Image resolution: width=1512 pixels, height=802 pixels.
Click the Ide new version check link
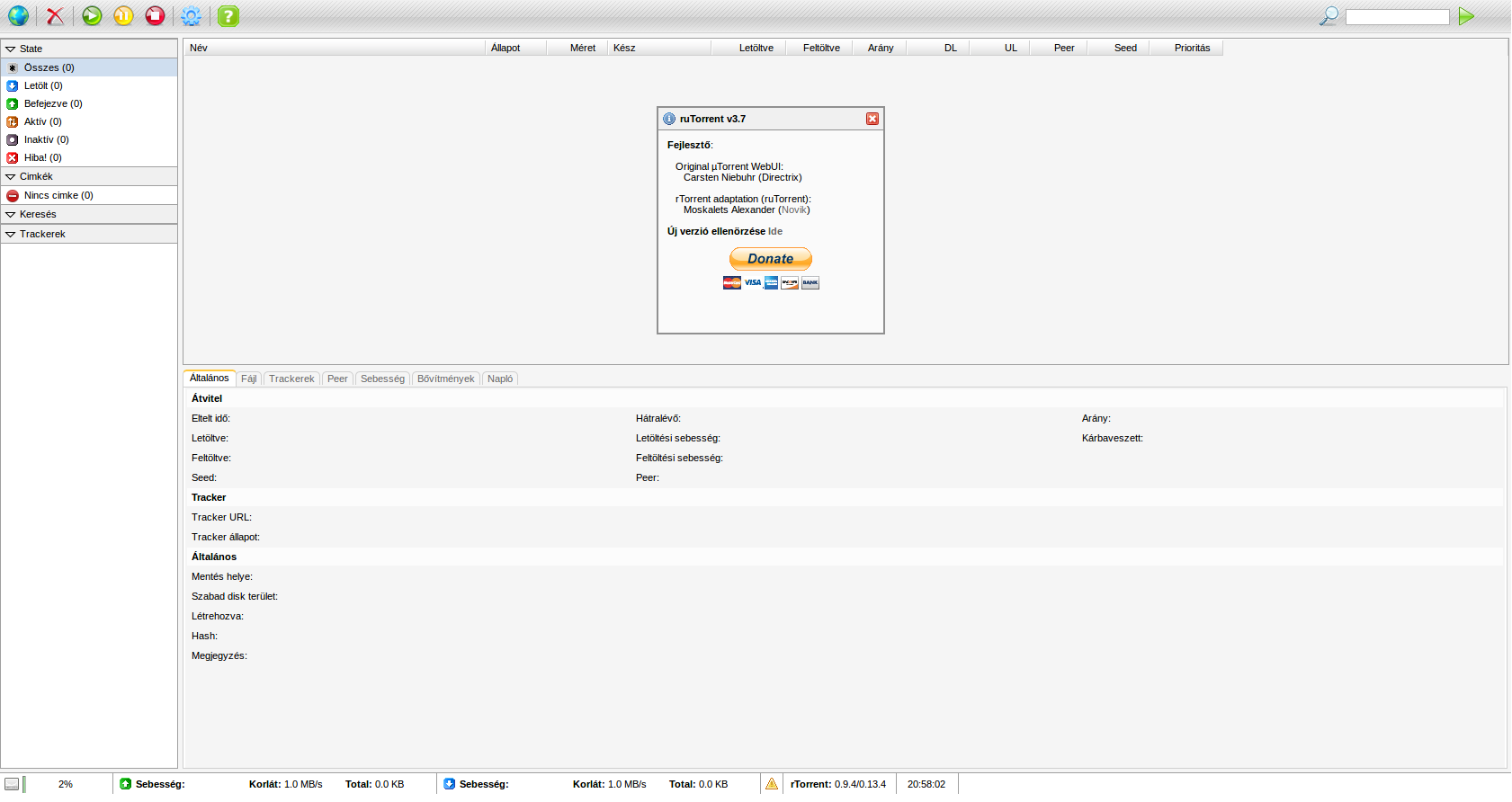coord(775,231)
